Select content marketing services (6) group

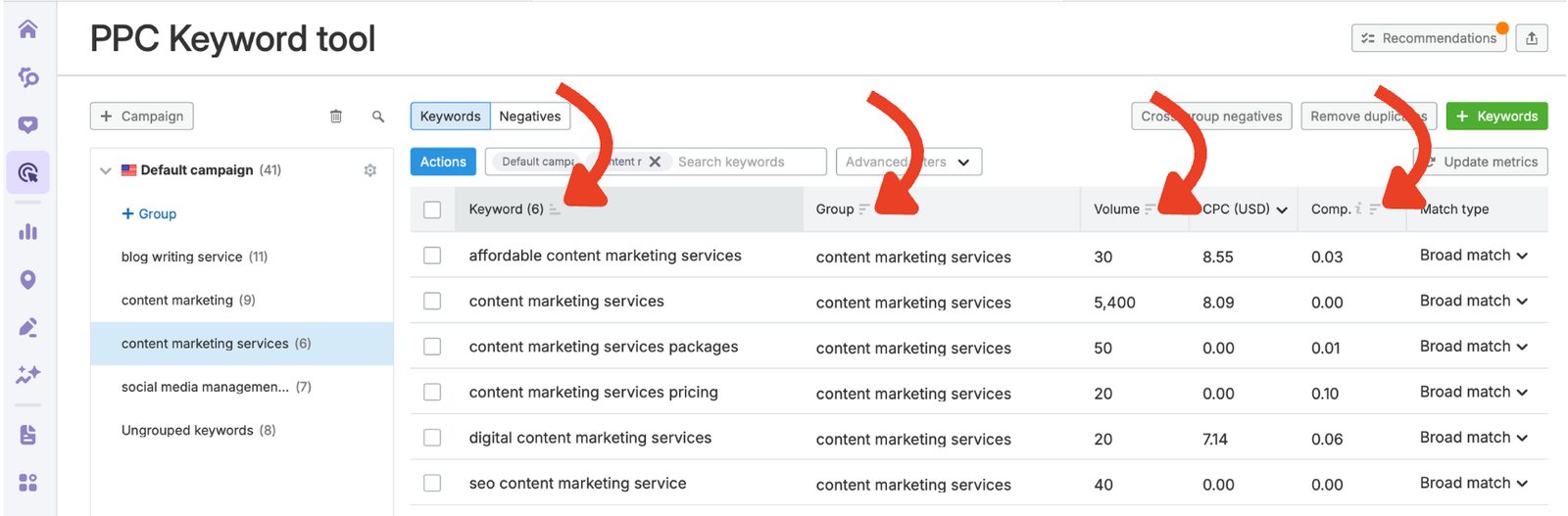pos(241,344)
